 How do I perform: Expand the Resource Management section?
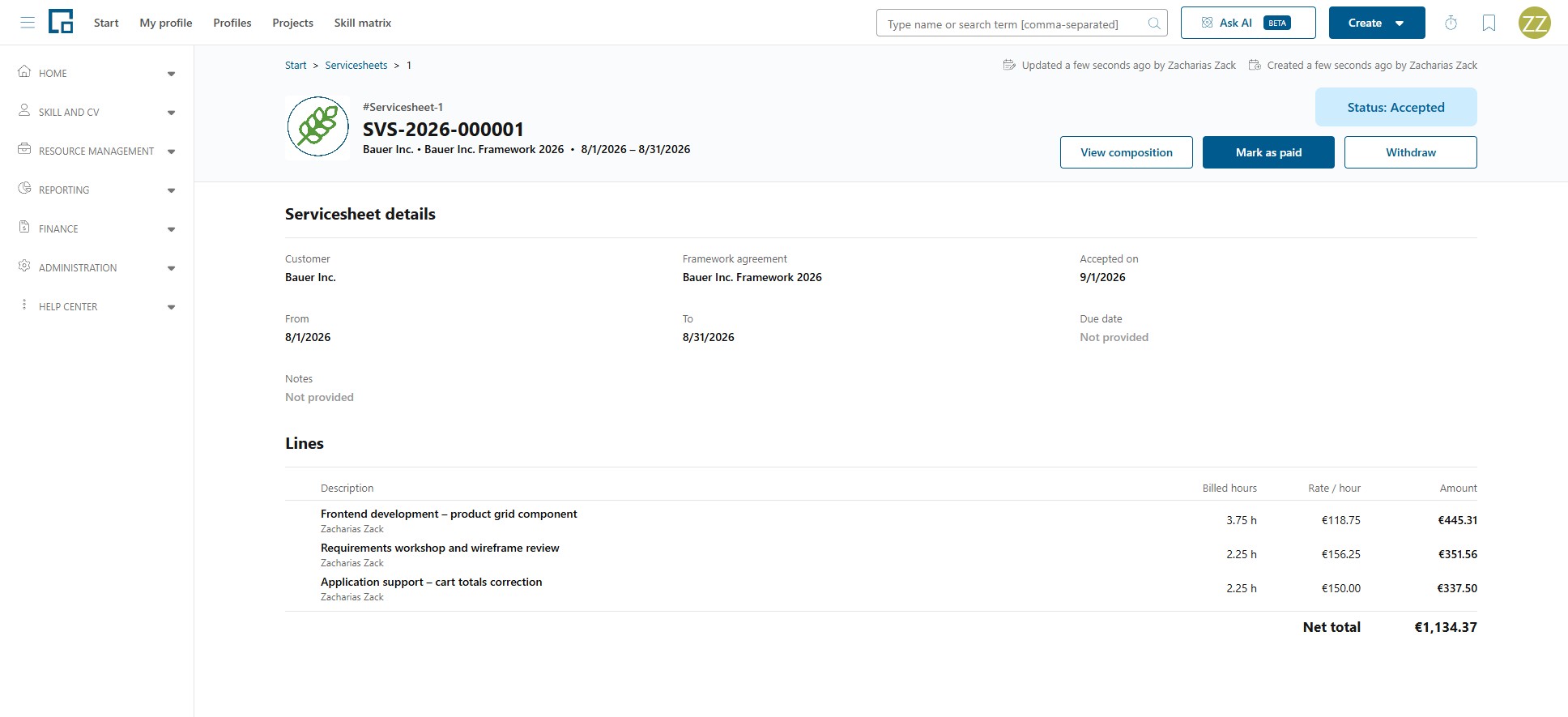coord(171,152)
